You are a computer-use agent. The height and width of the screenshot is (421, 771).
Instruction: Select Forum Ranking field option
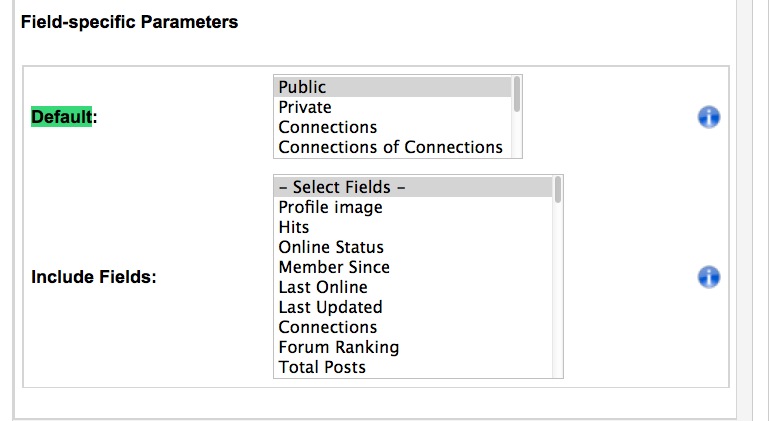pyautogui.click(x=413, y=347)
